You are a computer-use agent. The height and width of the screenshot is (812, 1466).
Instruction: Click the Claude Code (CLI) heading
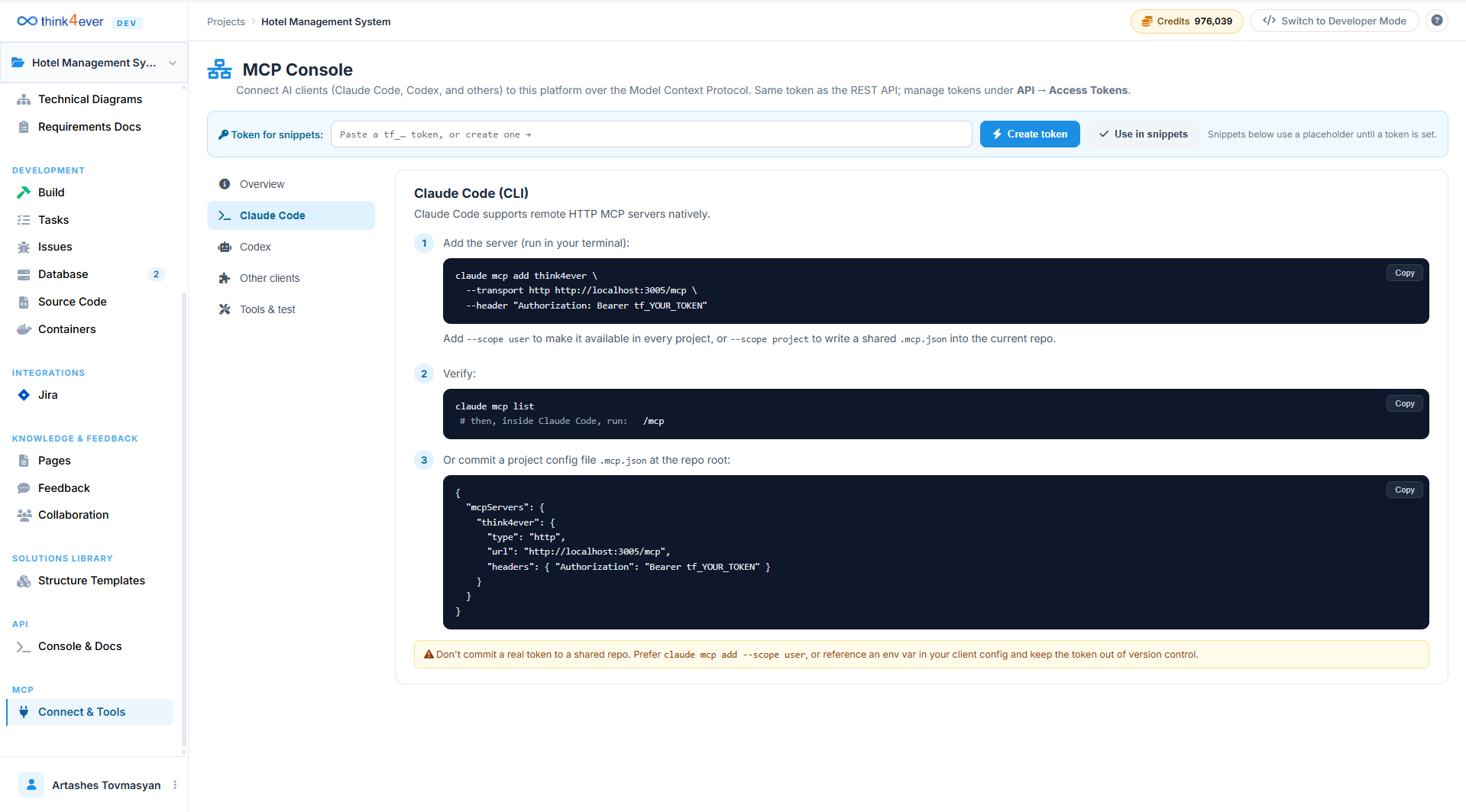tap(471, 193)
